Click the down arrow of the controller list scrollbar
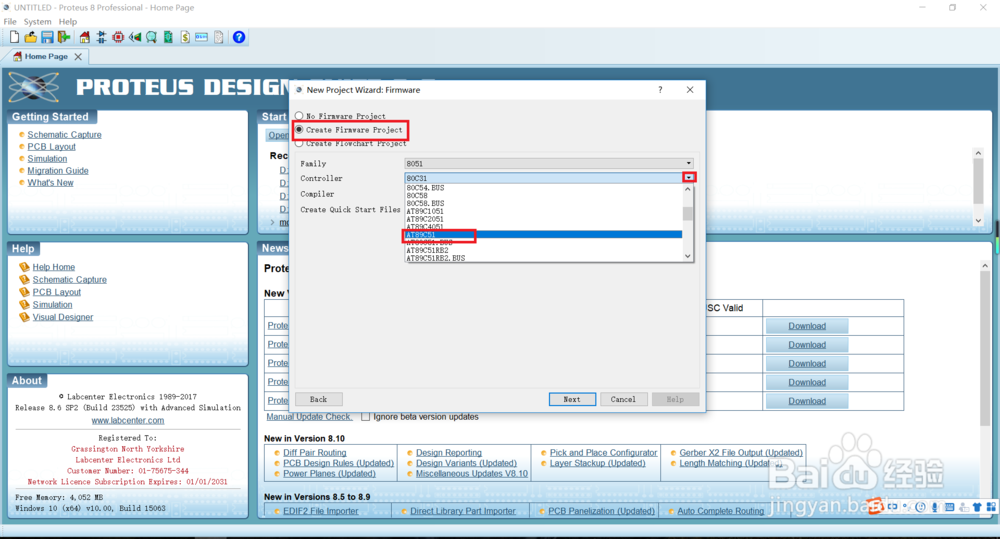The width and height of the screenshot is (1000, 539). coord(688,256)
